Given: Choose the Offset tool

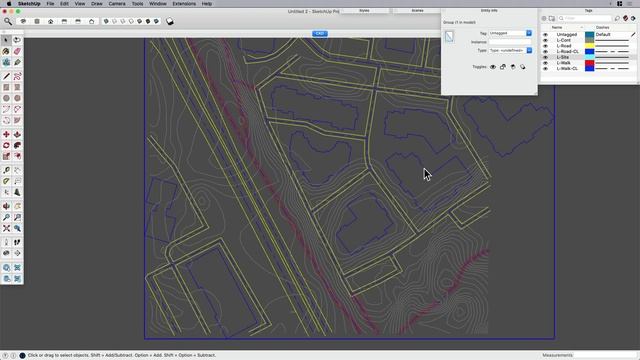Looking at the screenshot, I should 17,156.
